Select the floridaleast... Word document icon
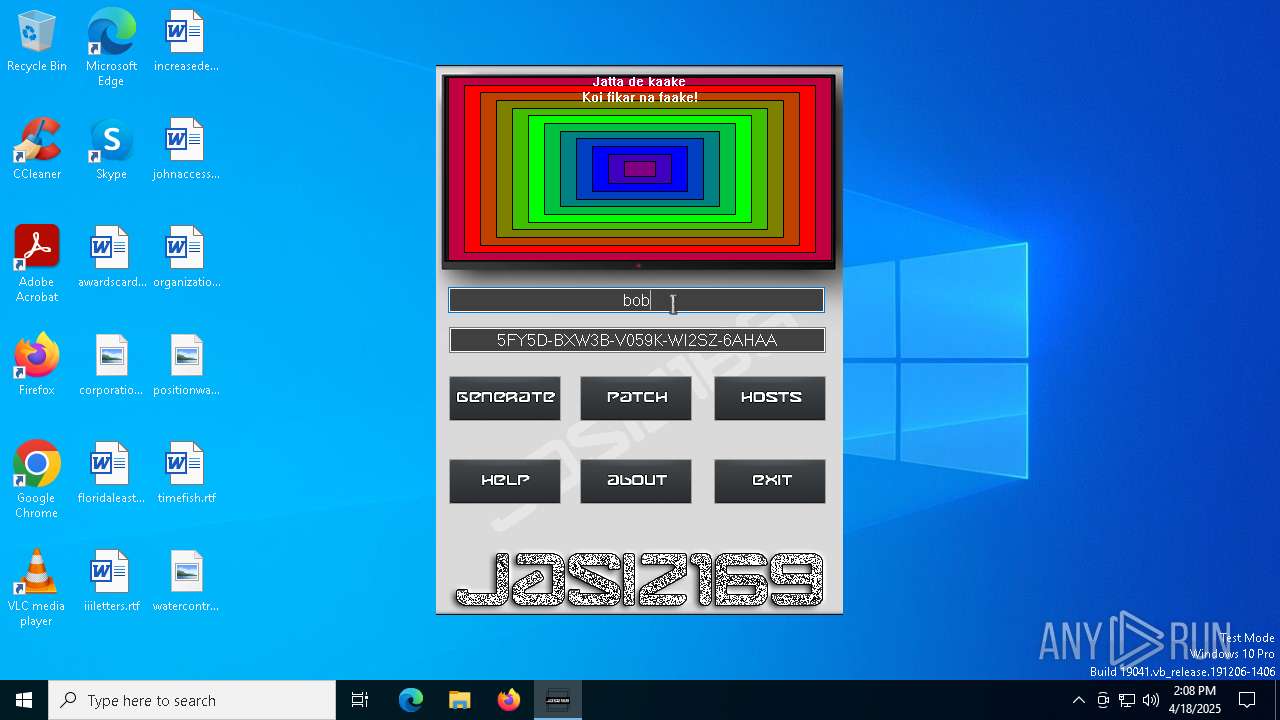Viewport: 1280px width, 720px height. point(112,474)
